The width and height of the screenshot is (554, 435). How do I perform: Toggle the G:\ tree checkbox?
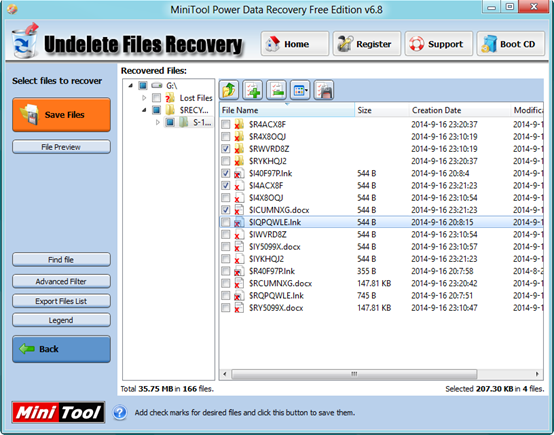(143, 86)
